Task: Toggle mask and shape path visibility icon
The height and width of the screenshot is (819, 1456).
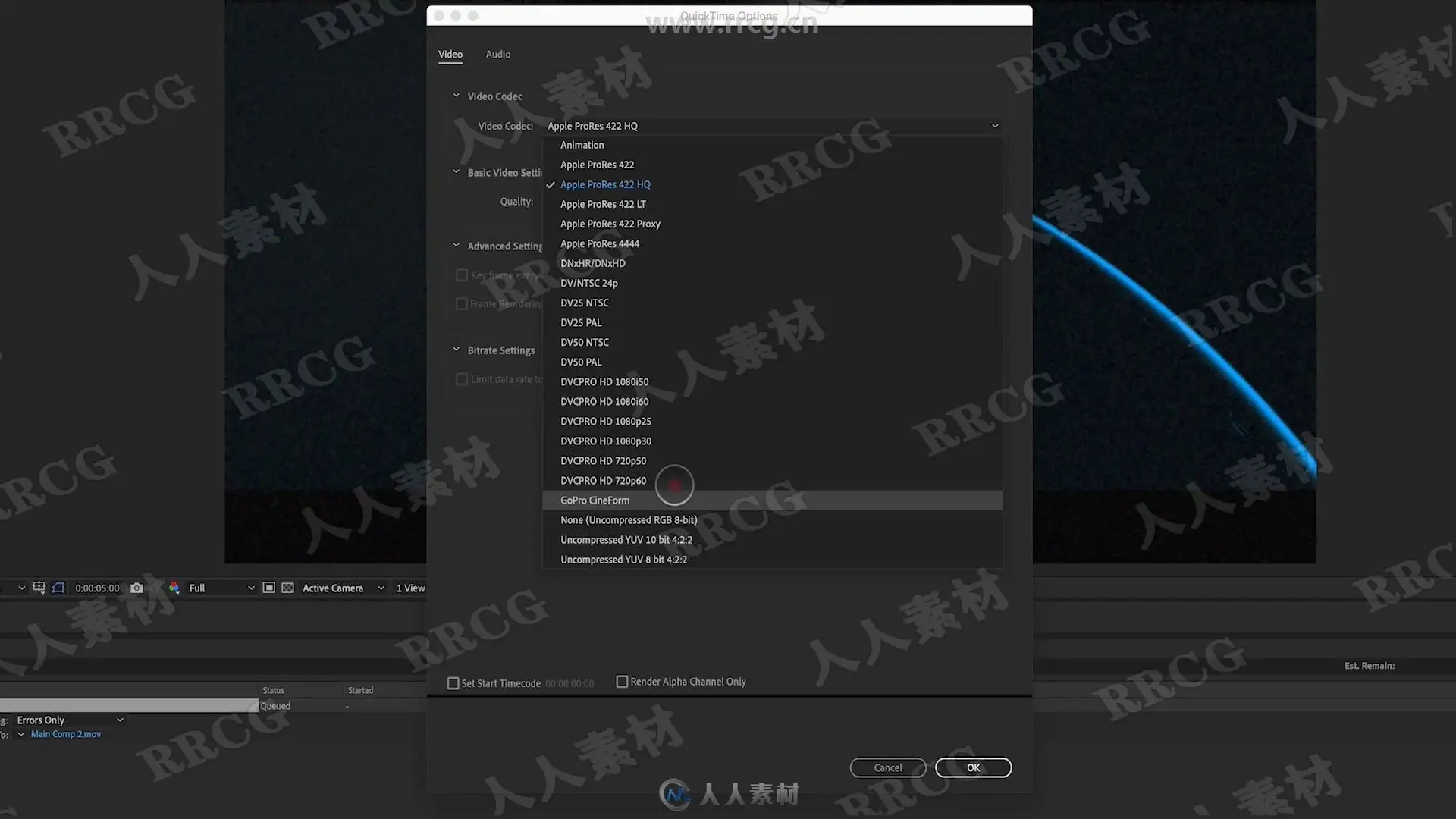Action: pyautogui.click(x=58, y=588)
